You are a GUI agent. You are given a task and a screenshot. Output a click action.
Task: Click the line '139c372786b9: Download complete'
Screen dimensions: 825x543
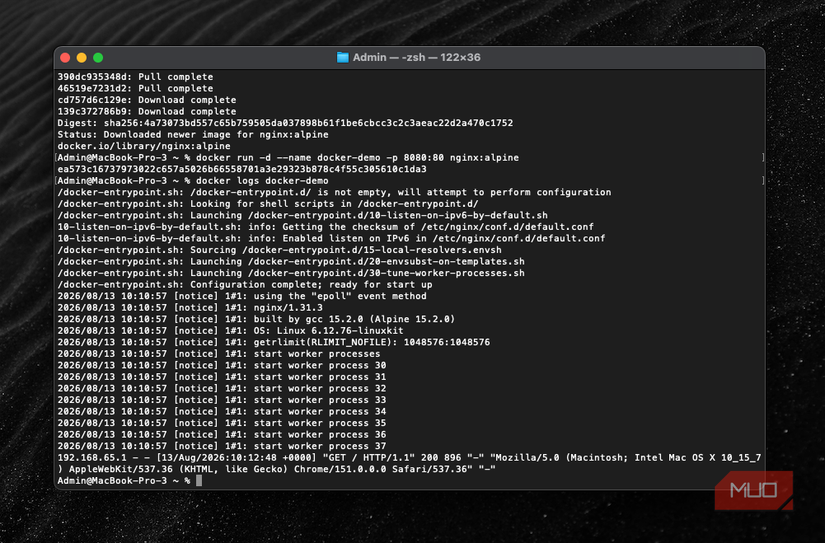[147, 112]
